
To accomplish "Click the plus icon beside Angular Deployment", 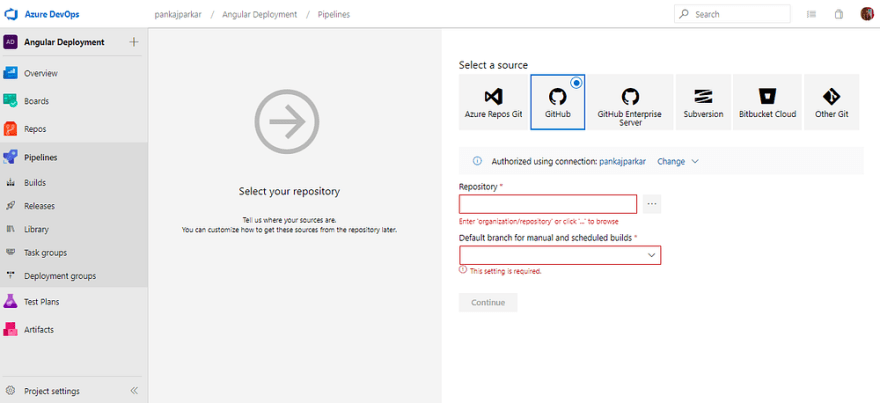I will [134, 42].
